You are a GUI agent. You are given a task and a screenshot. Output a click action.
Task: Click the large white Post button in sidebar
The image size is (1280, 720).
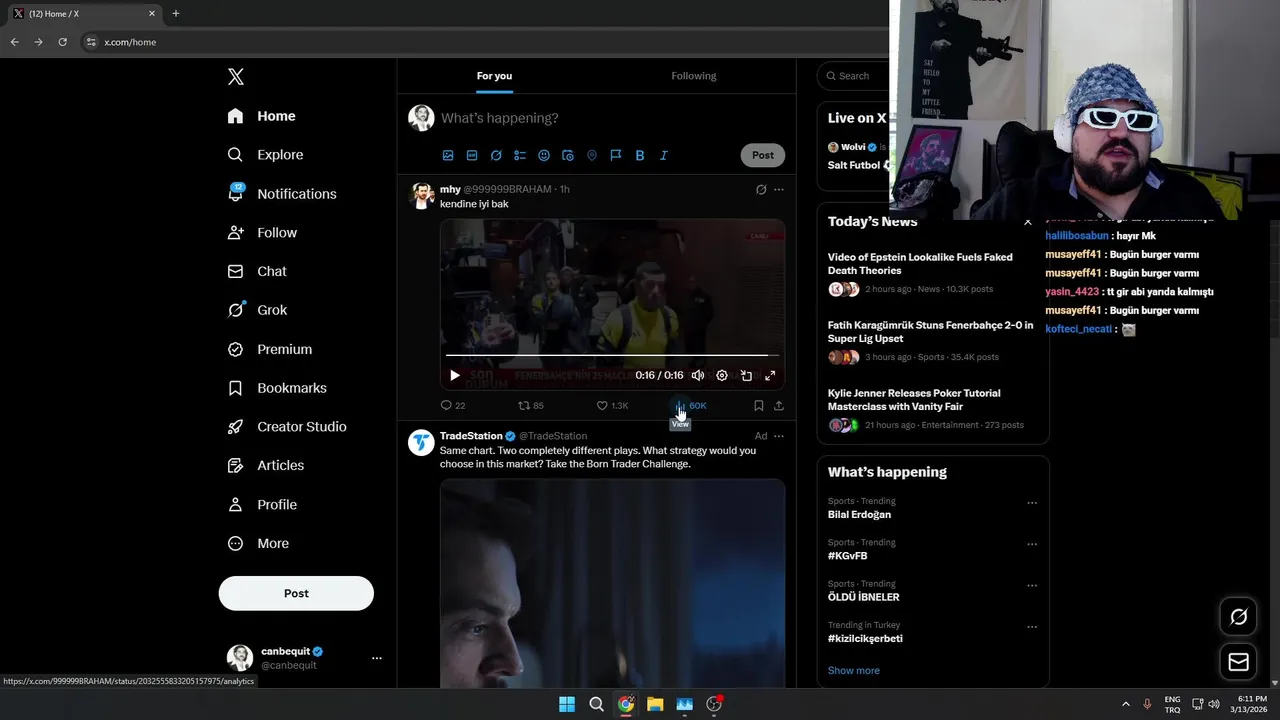coord(296,593)
